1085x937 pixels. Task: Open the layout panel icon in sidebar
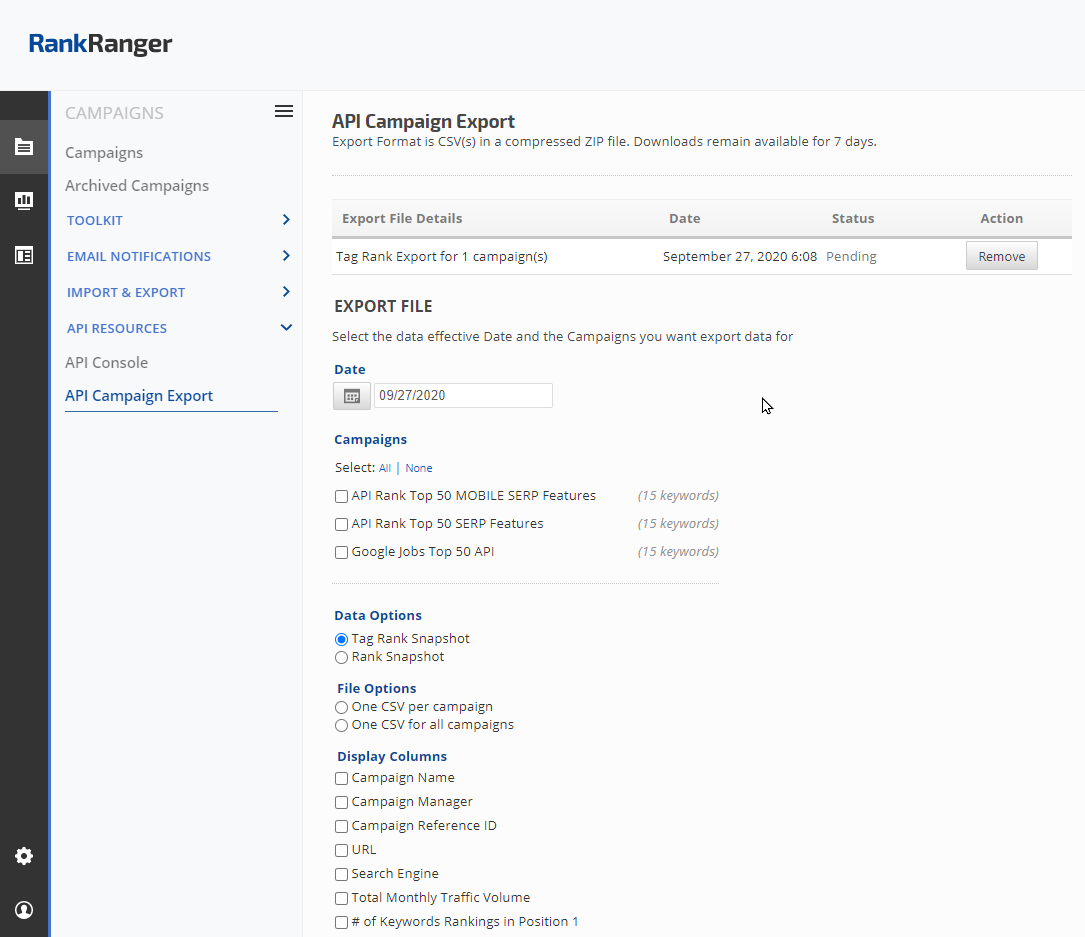click(x=24, y=255)
